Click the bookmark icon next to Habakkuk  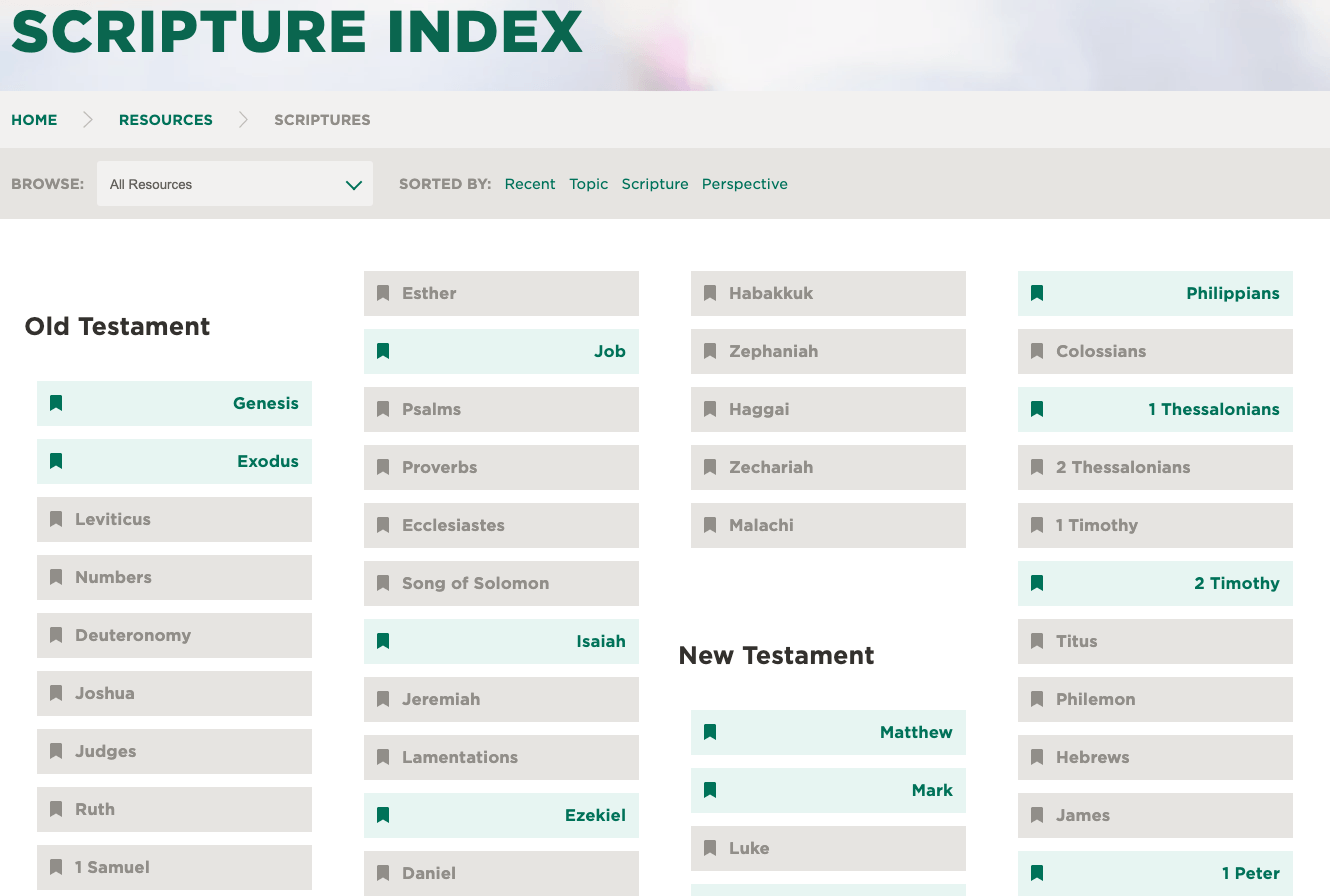(710, 293)
